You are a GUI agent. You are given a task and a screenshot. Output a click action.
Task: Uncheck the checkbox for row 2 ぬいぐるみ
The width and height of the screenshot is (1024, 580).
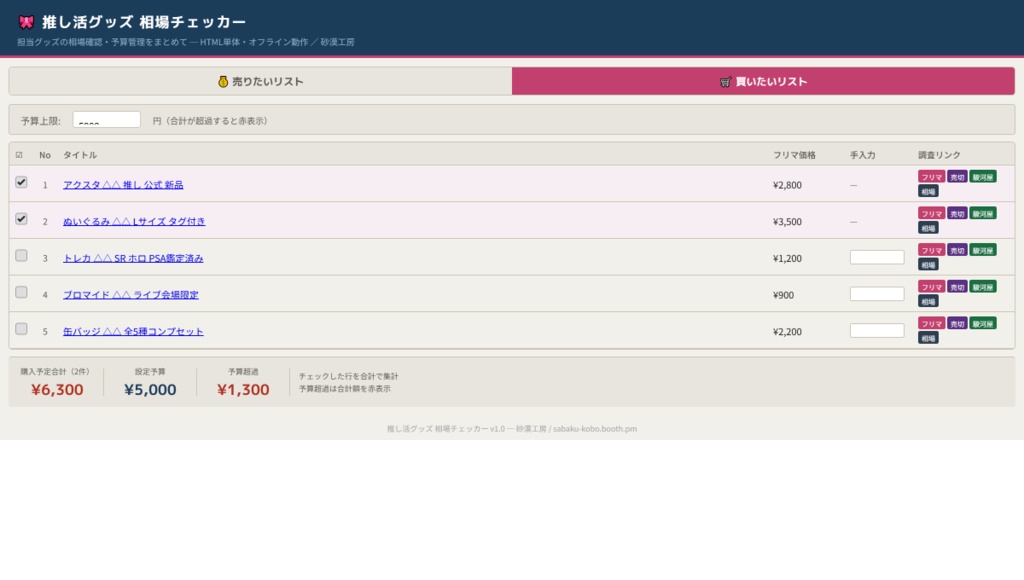tap(21, 219)
